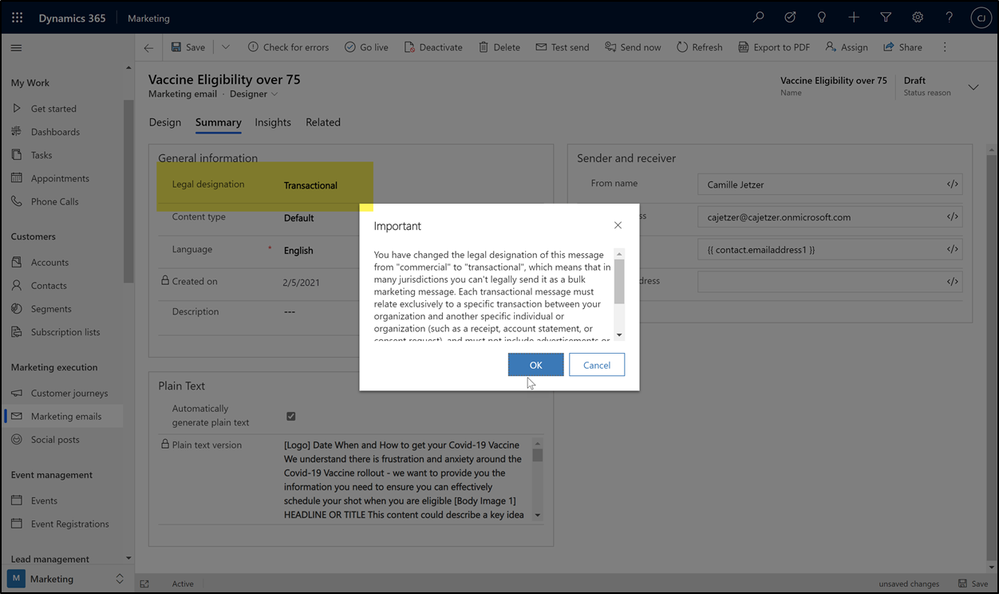Close the Important dialog with X
Image resolution: width=999 pixels, height=594 pixels.
tap(617, 225)
